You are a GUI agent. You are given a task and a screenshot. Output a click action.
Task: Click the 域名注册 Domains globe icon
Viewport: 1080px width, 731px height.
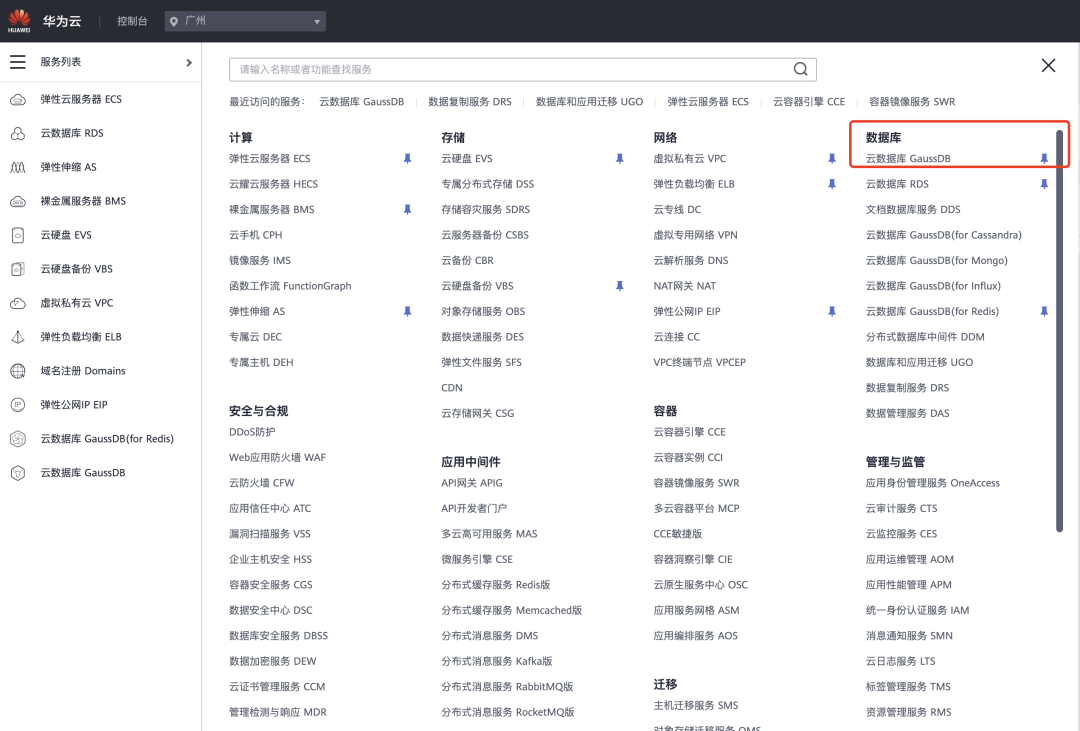point(18,371)
